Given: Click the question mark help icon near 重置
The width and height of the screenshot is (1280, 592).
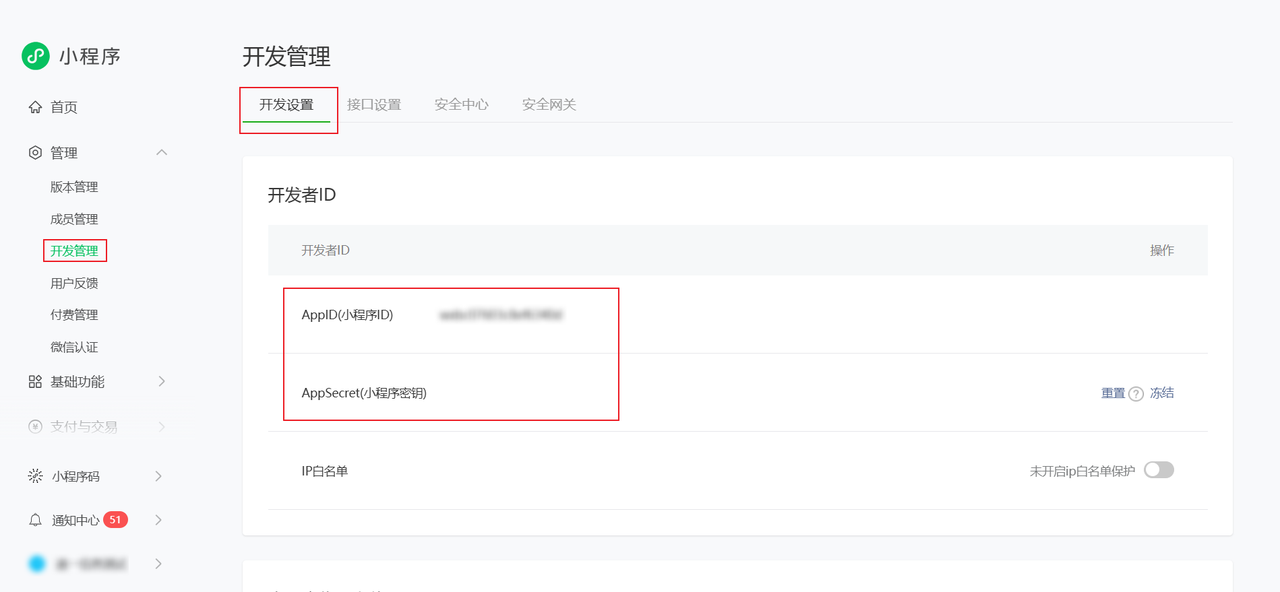Looking at the screenshot, I should pyautogui.click(x=1136, y=394).
